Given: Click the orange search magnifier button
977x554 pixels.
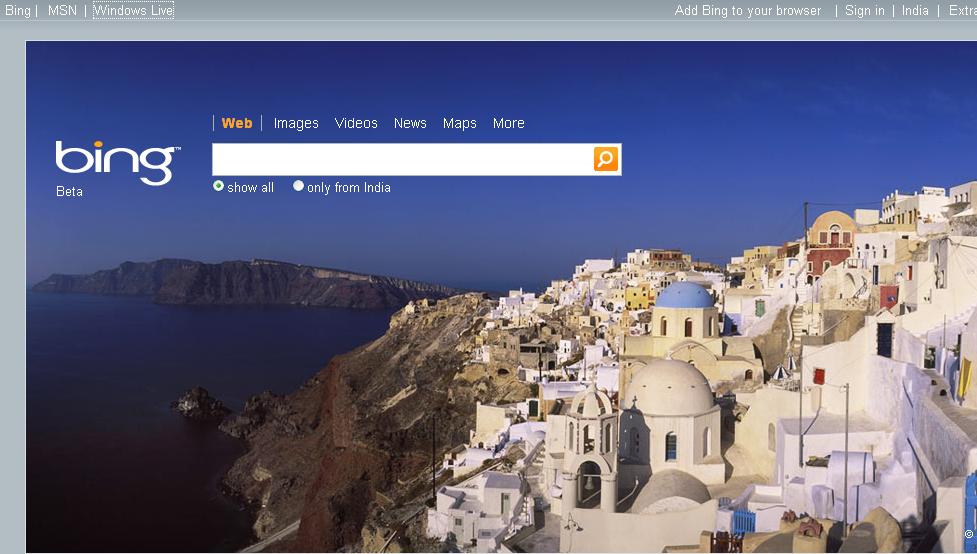Looking at the screenshot, I should point(606,159).
